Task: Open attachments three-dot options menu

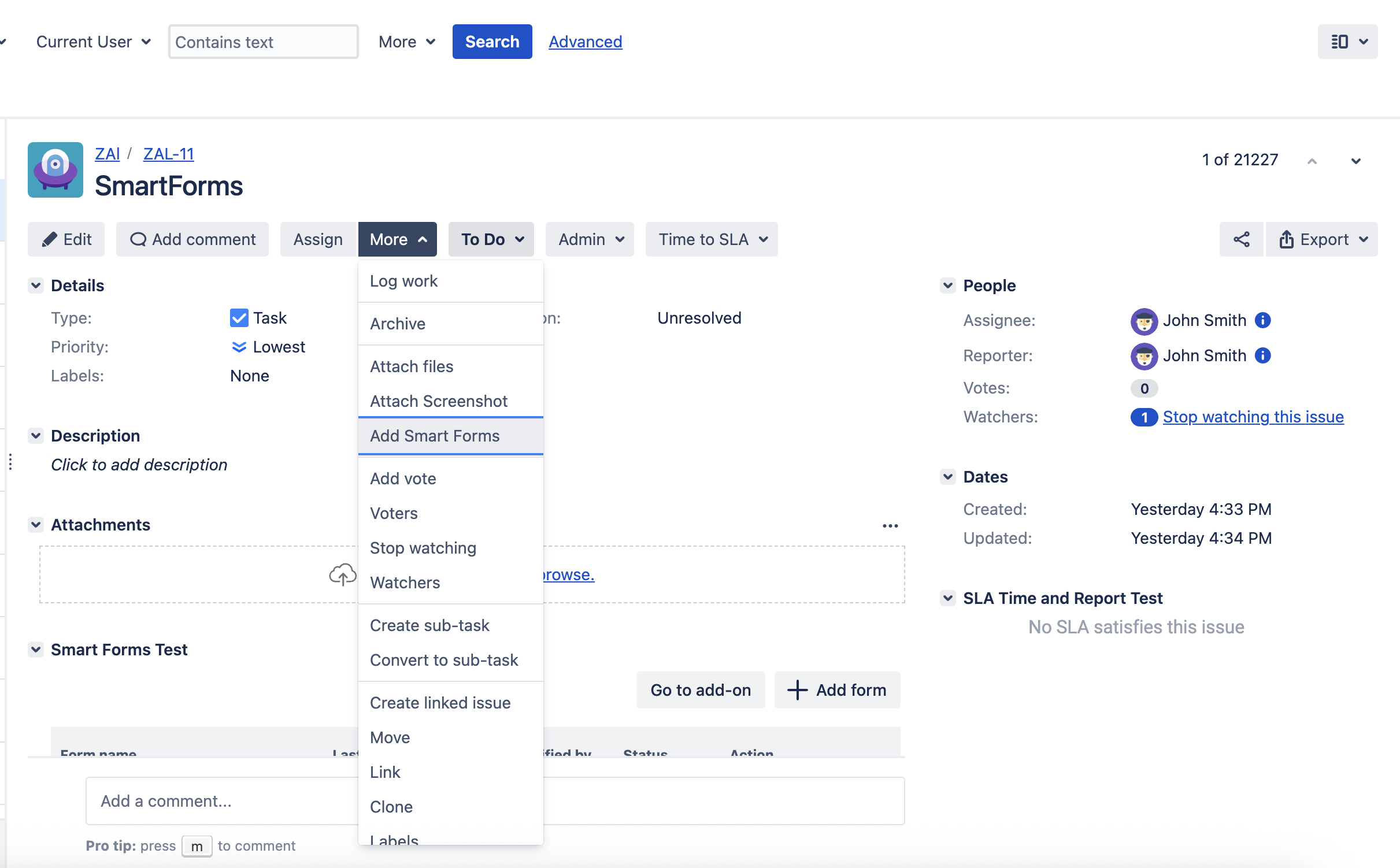Action: point(890,525)
